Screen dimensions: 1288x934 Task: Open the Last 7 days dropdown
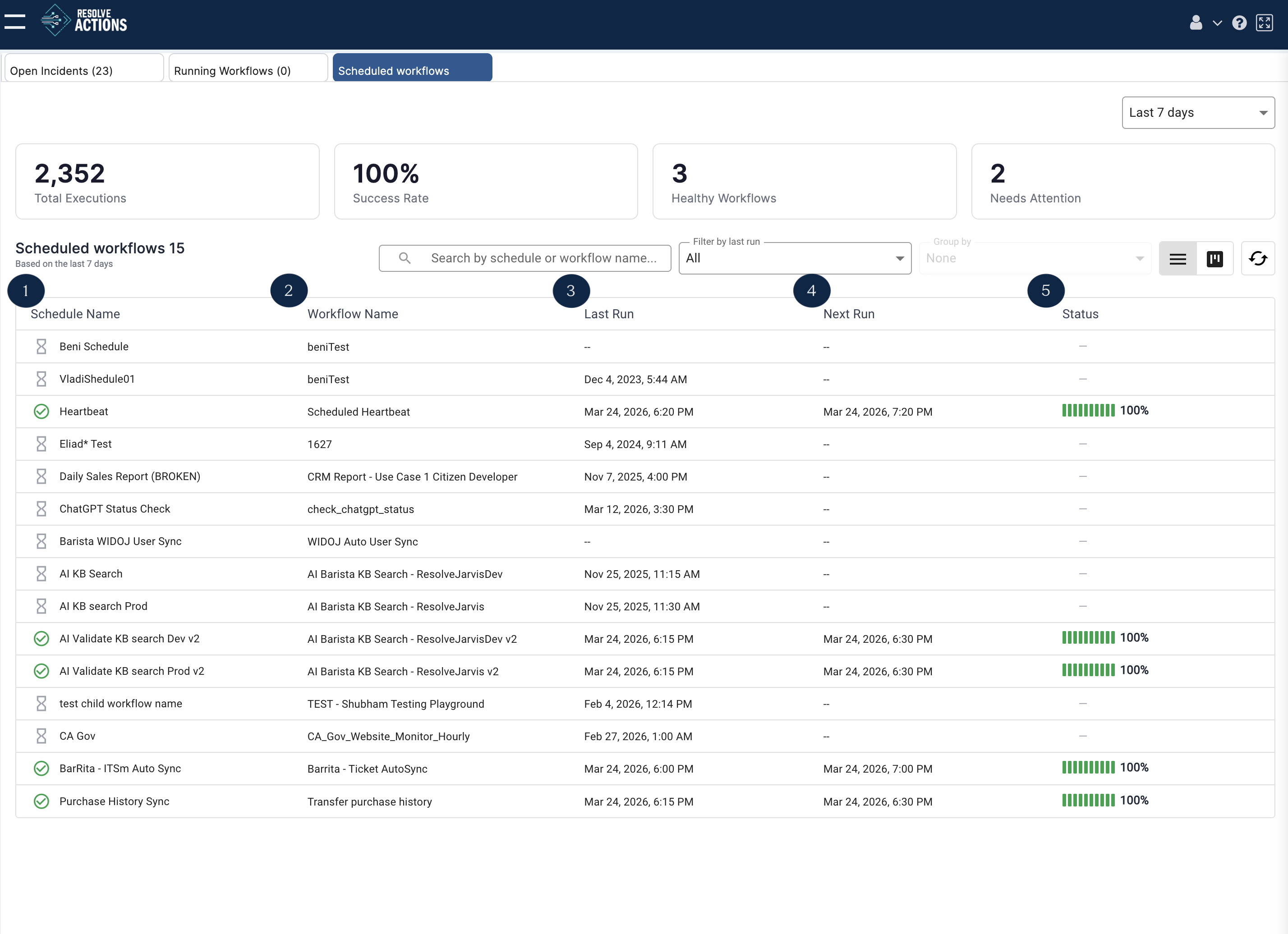1198,112
